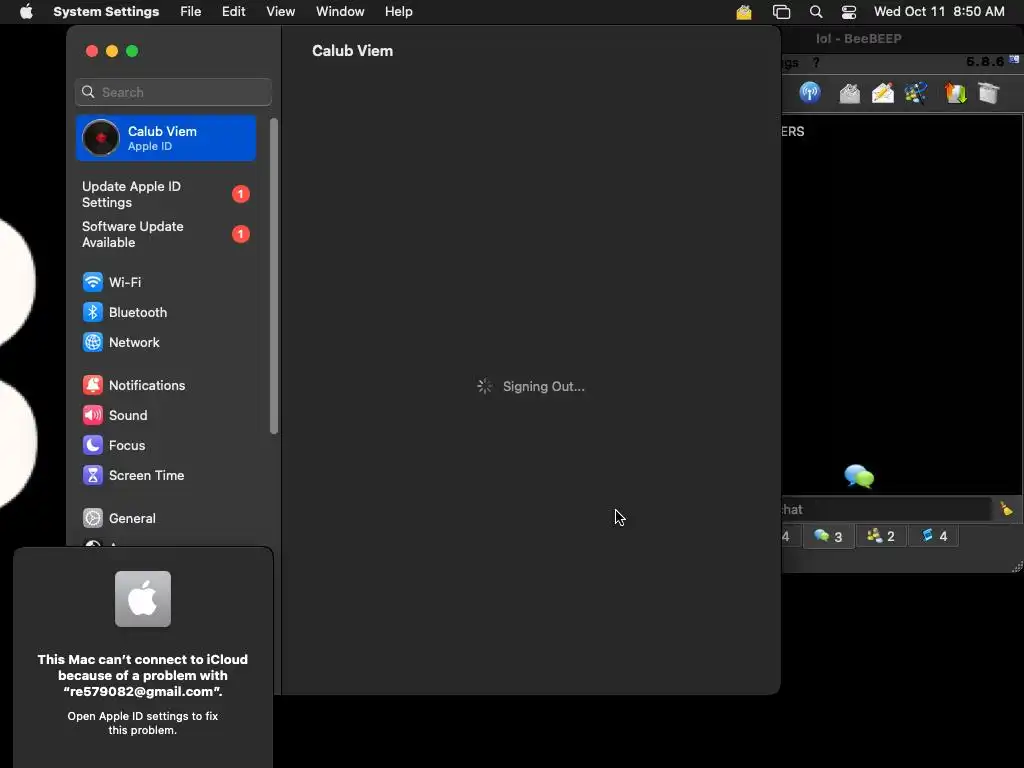Open the Edit menu
Image resolution: width=1024 pixels, height=768 pixels.
233,12
